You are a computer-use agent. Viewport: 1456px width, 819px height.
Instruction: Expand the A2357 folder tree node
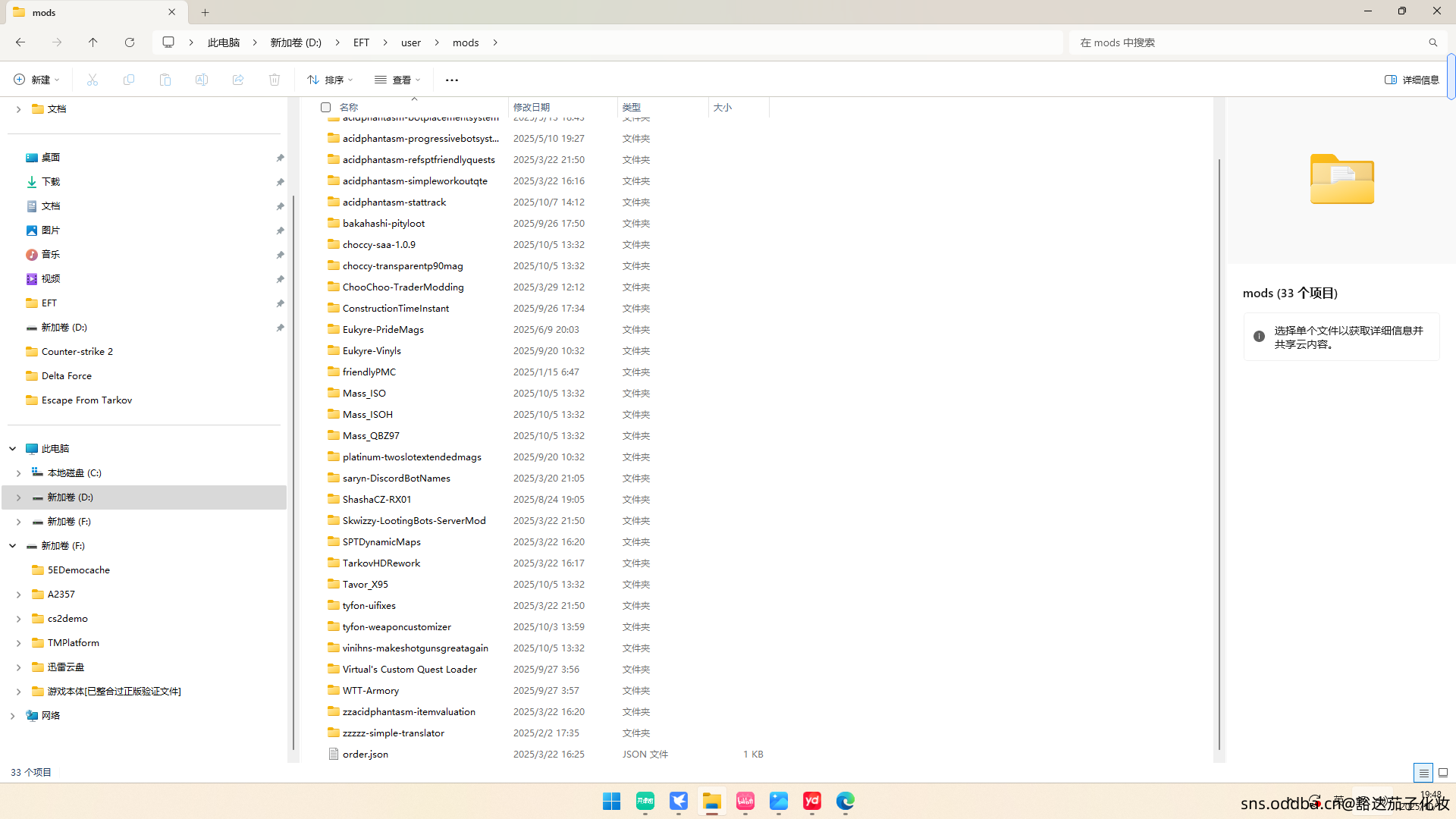click(18, 595)
